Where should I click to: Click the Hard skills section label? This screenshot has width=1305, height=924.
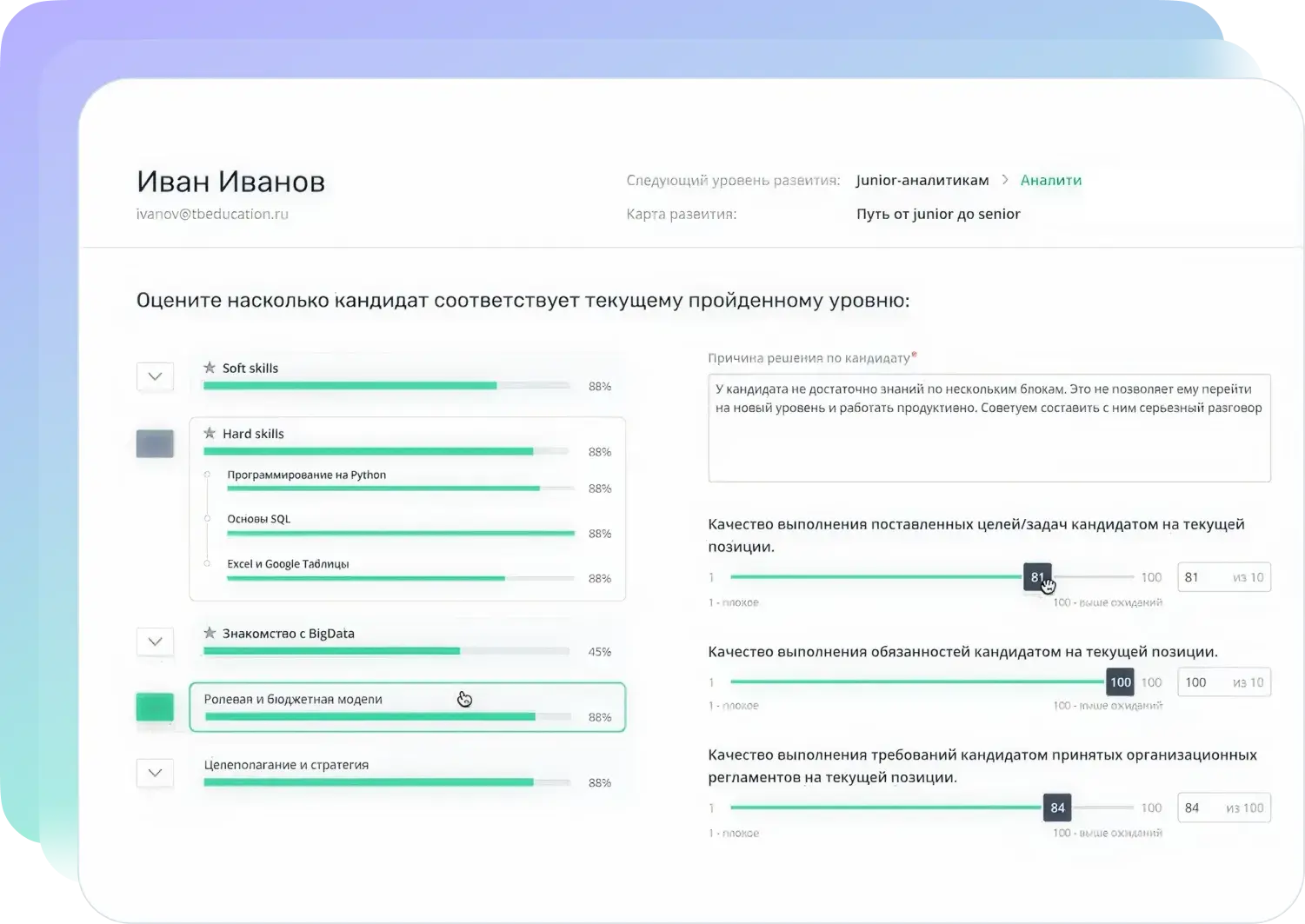point(253,434)
